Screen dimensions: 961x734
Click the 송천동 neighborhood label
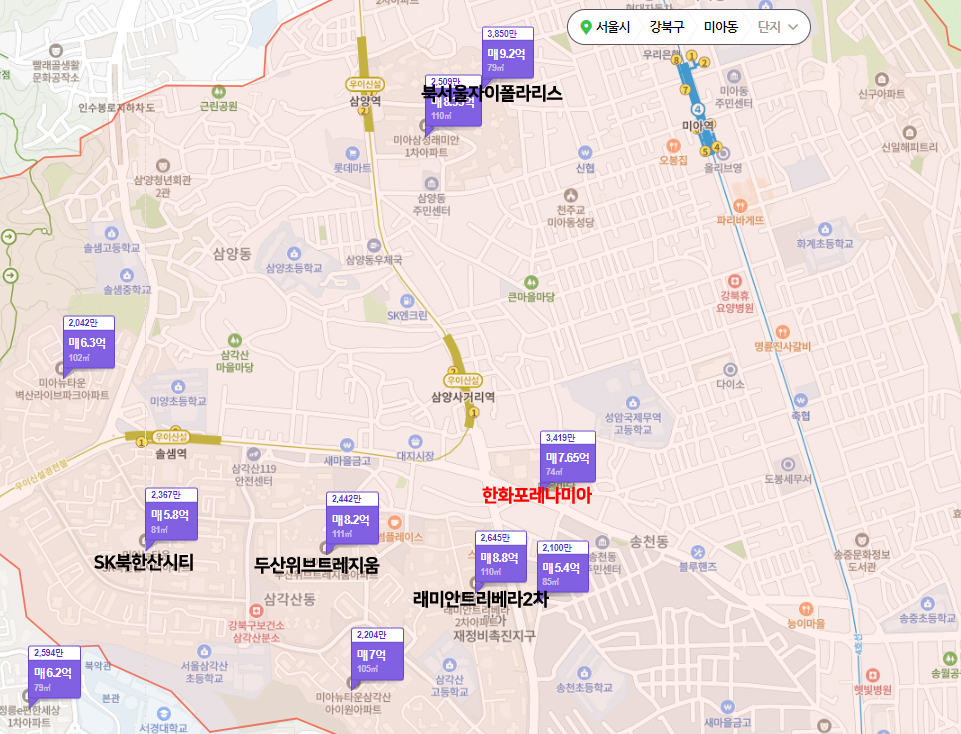click(649, 542)
